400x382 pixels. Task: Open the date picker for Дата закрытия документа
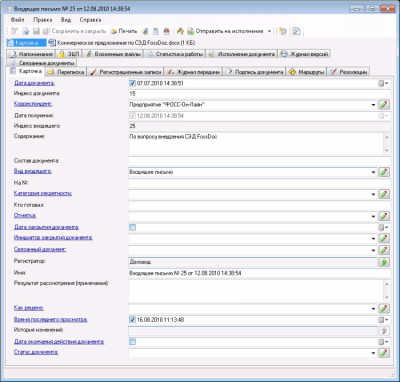click(x=383, y=227)
